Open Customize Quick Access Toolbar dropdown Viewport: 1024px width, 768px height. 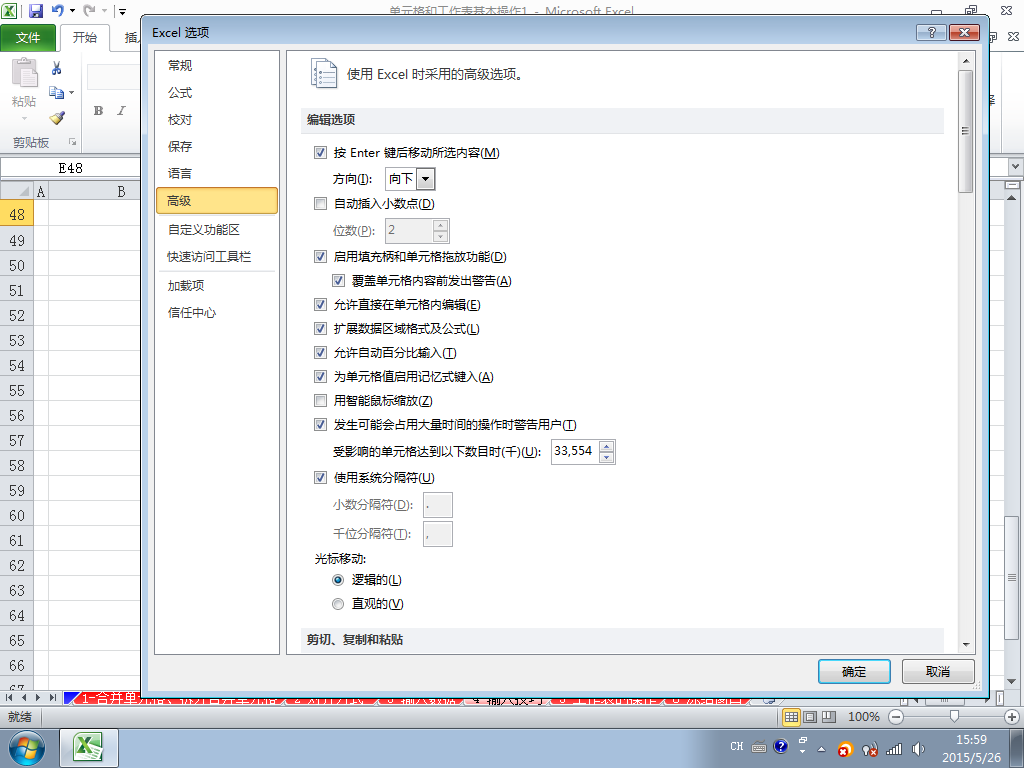pos(122,11)
